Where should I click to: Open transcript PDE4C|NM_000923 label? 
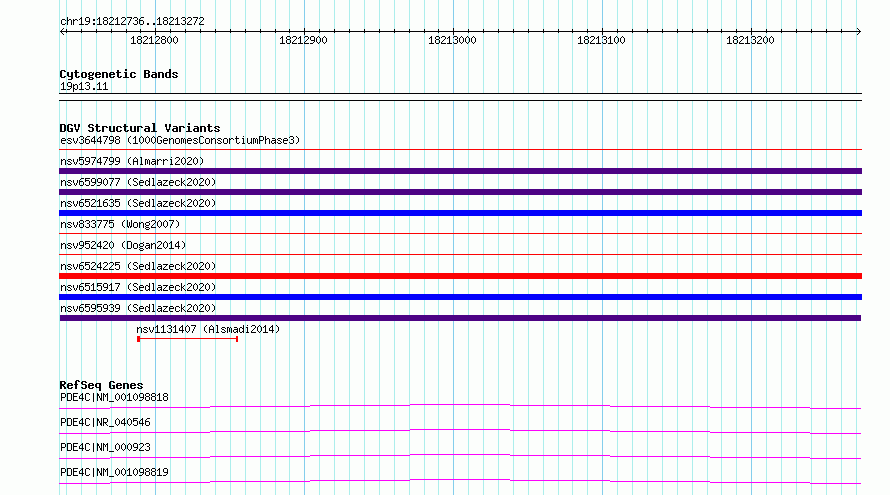105,447
